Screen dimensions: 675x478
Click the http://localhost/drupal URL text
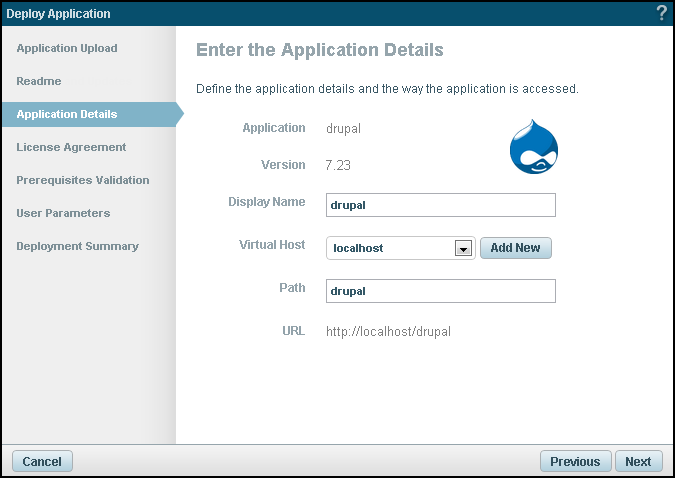coord(388,331)
